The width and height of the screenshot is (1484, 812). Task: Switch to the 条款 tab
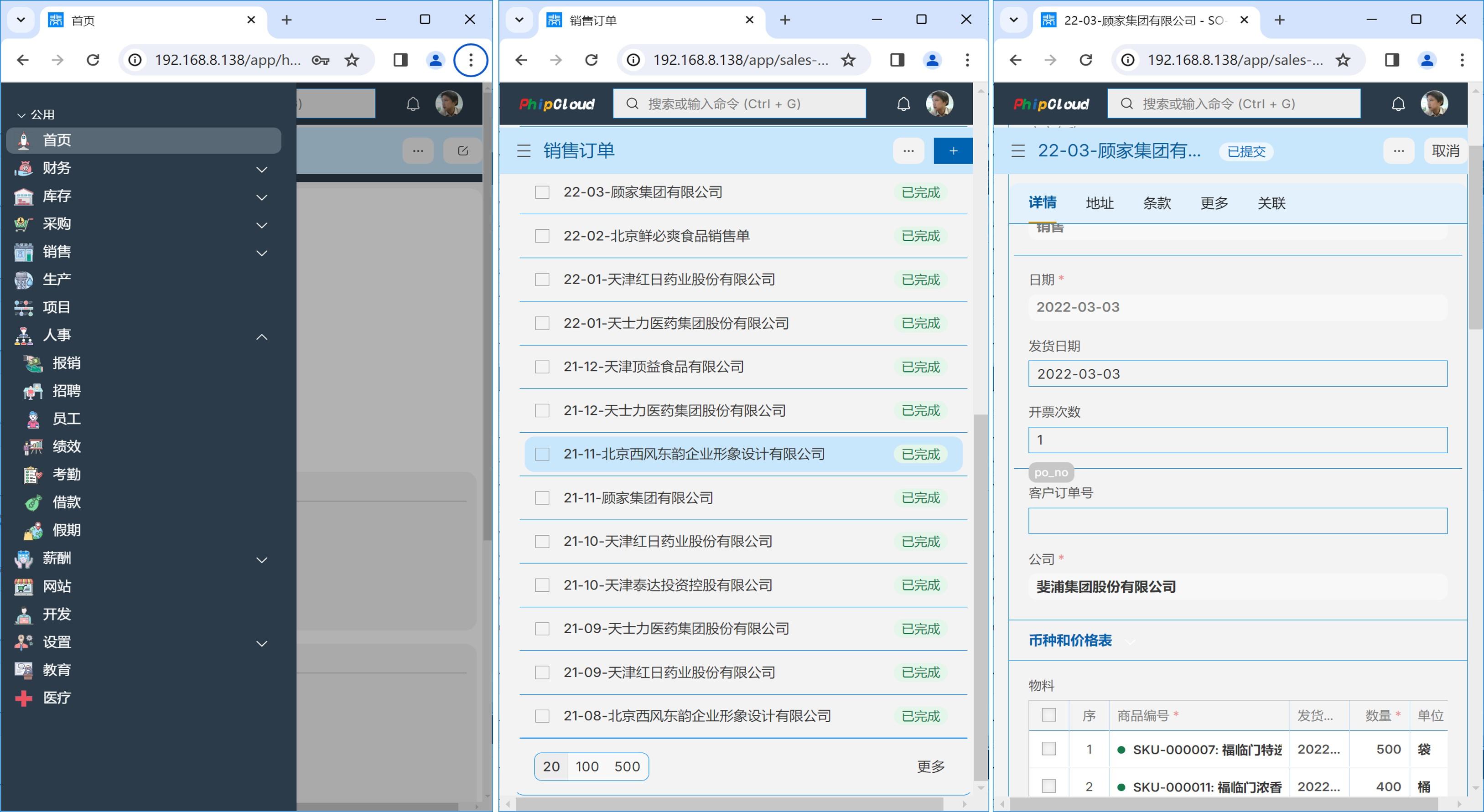click(x=1157, y=203)
